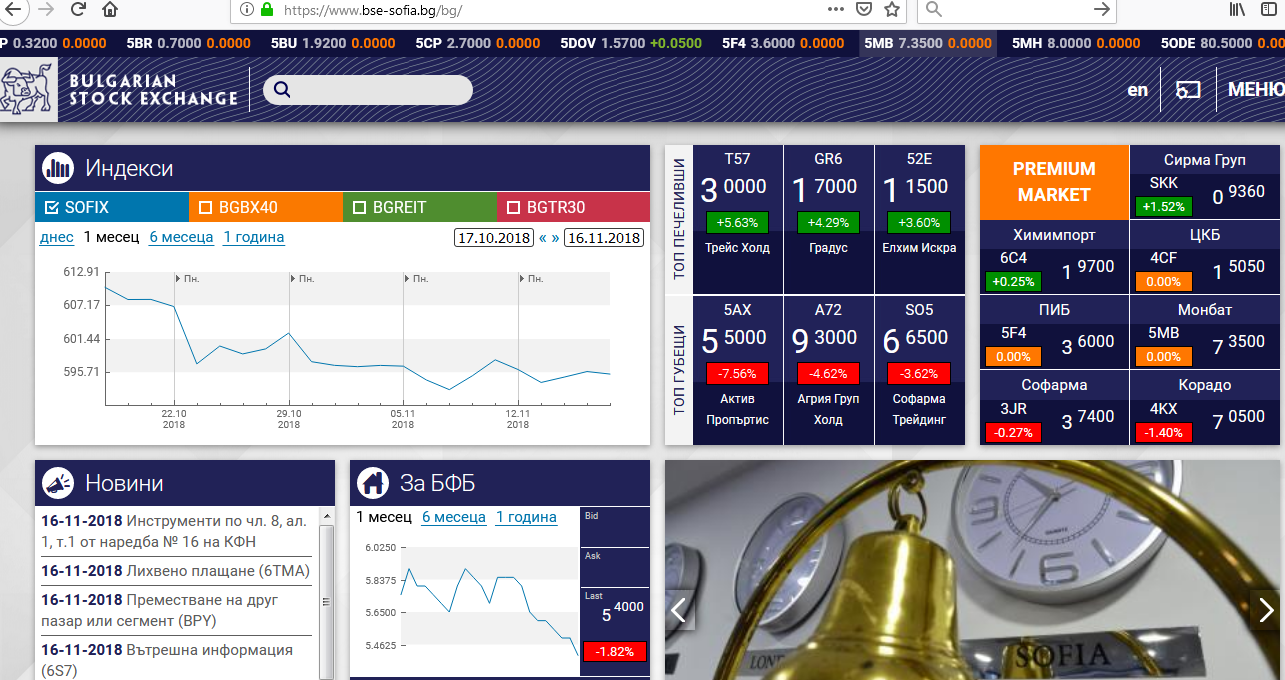Open the Химимпорт 6C4 tile

(1054, 257)
